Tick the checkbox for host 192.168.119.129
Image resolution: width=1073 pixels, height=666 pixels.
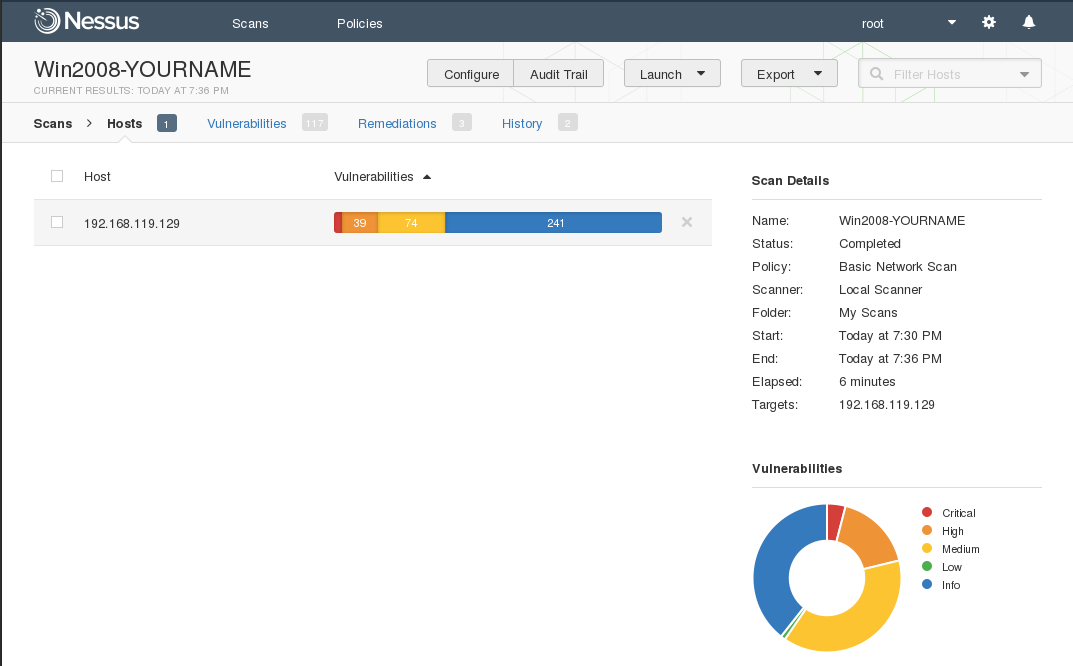click(57, 222)
